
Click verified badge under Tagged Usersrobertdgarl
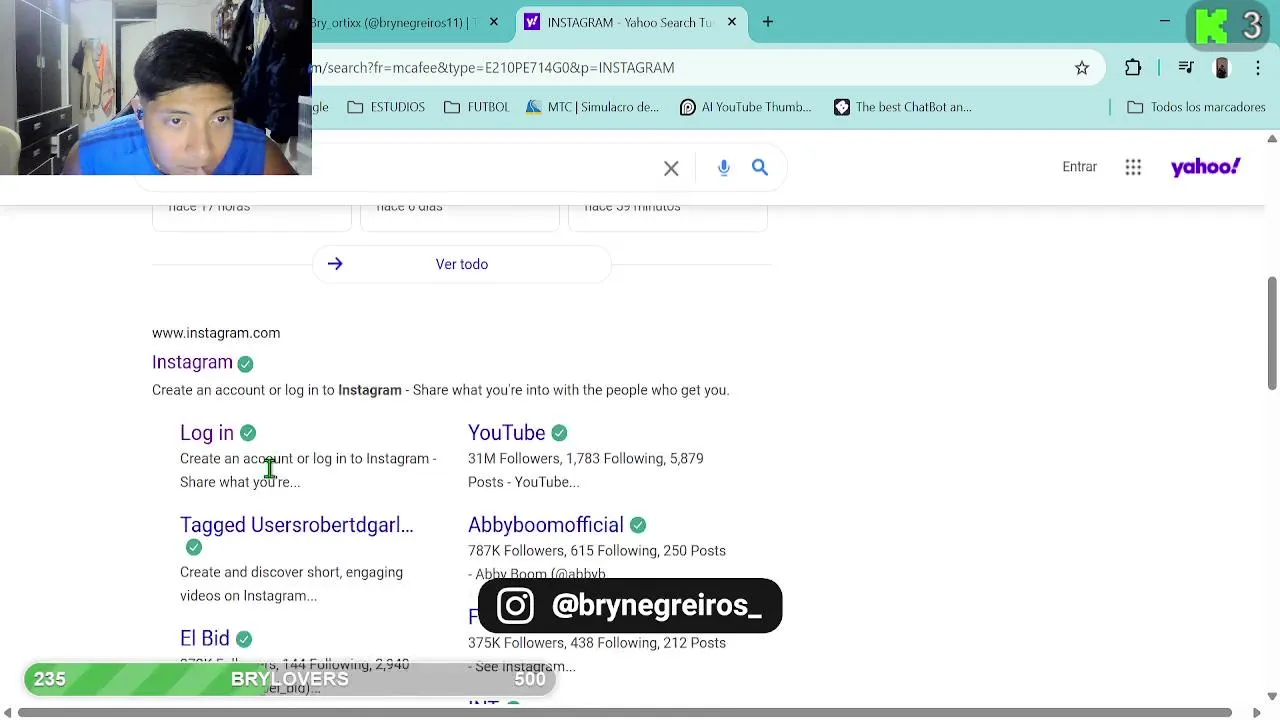click(194, 547)
